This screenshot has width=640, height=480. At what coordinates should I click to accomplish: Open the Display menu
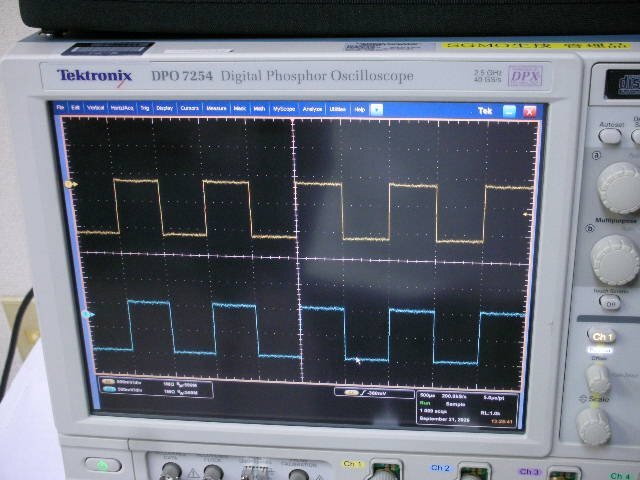(164, 108)
